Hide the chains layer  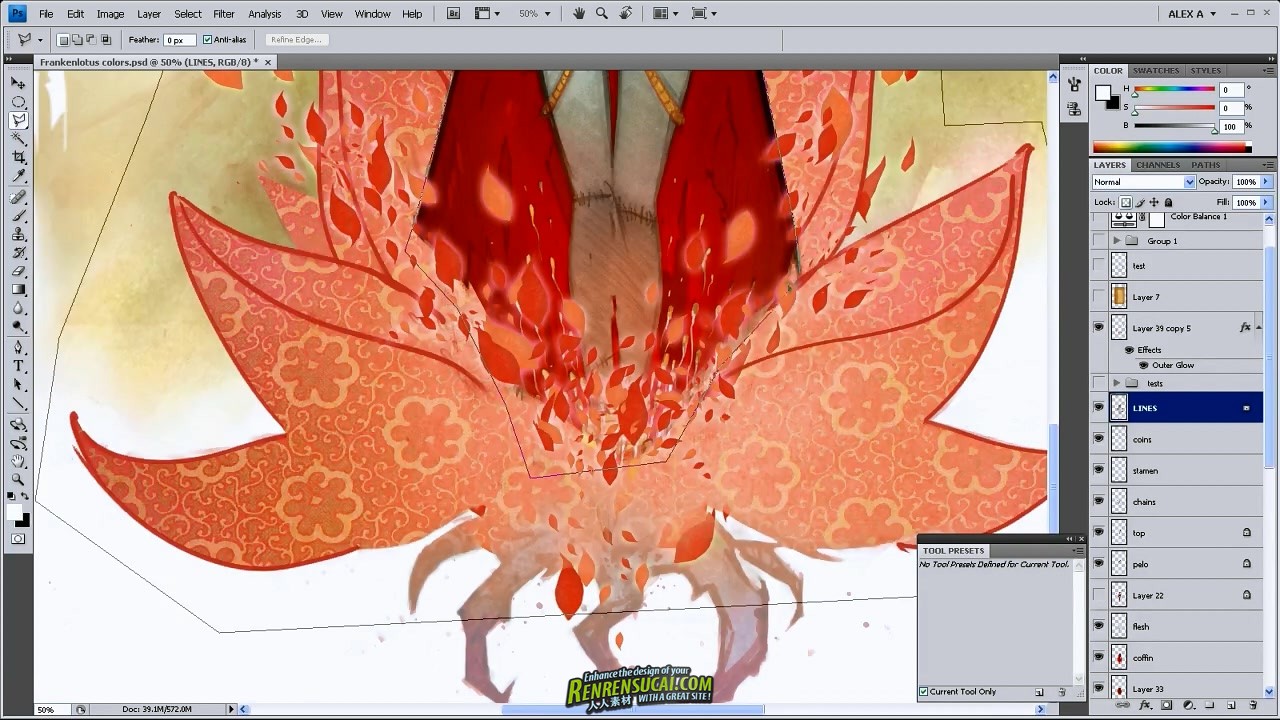coord(1099,501)
